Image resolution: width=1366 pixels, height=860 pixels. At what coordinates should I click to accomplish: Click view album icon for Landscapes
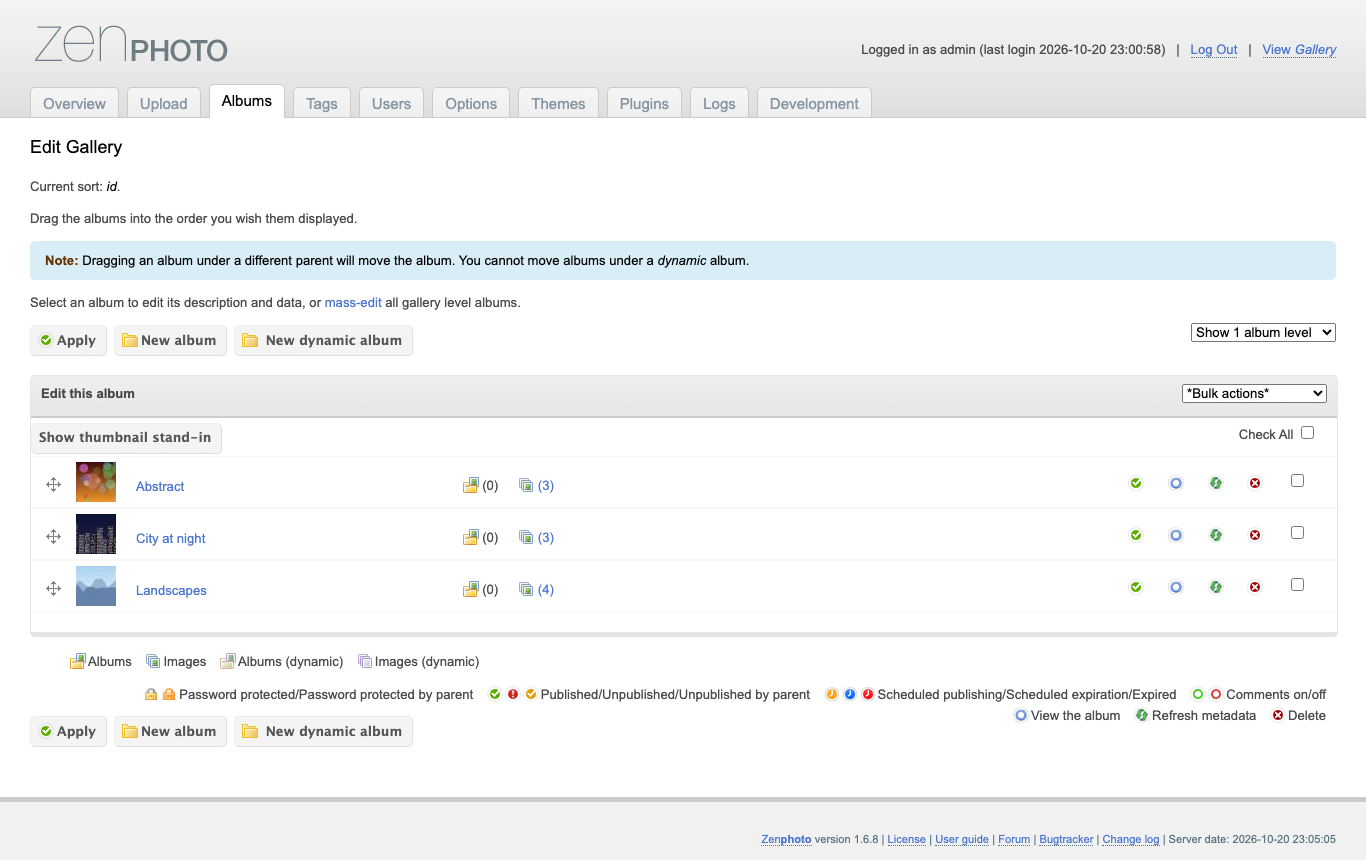(x=1176, y=587)
